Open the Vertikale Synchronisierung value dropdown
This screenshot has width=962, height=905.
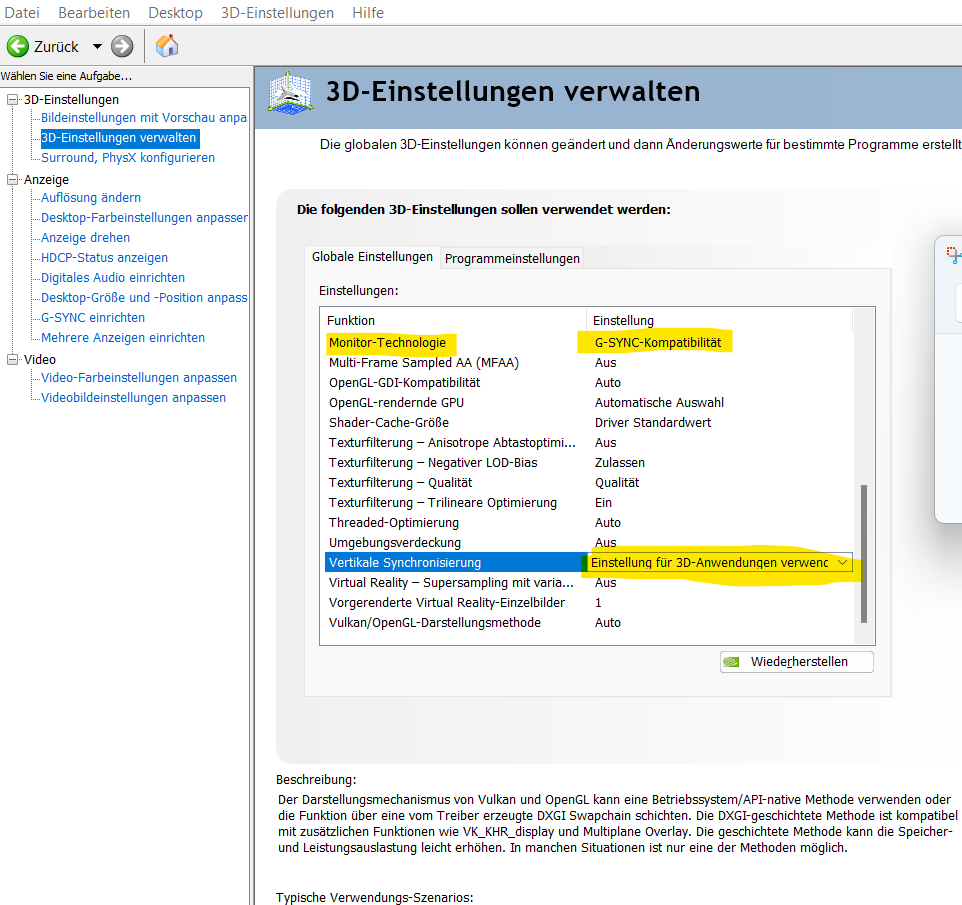(x=842, y=563)
